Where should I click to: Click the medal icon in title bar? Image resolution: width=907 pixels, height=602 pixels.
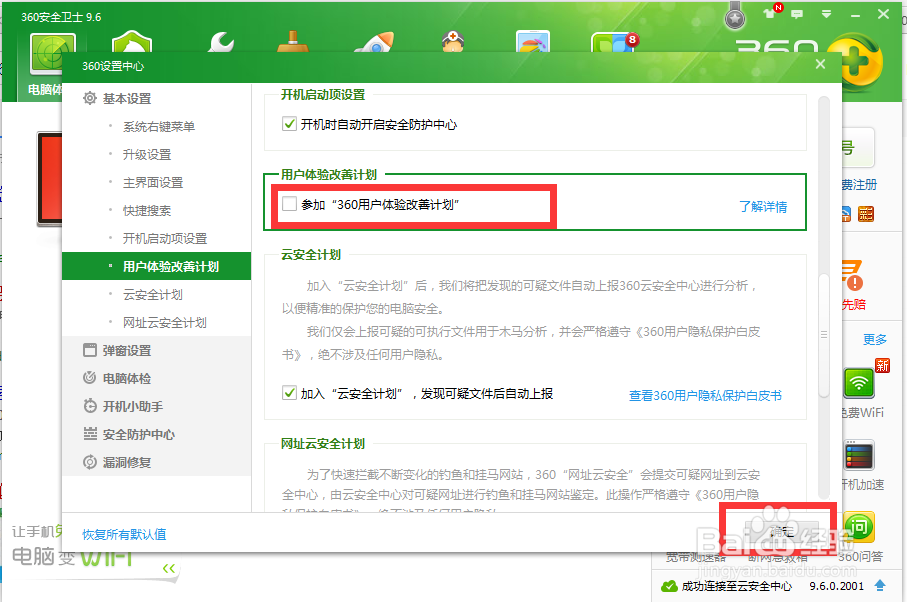tap(735, 16)
